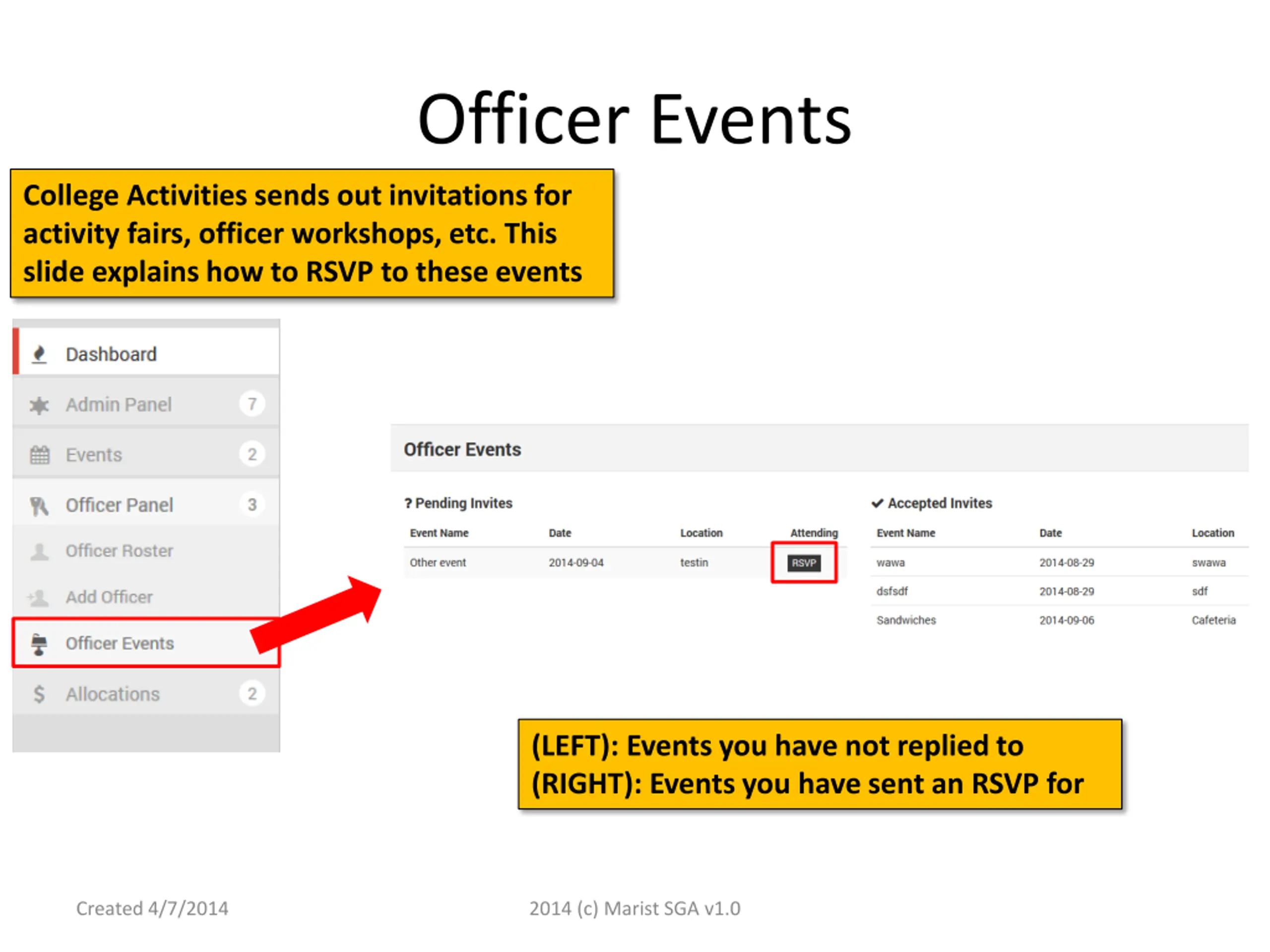Click the Dashboard flame icon
The image size is (1270, 952).
(39, 354)
